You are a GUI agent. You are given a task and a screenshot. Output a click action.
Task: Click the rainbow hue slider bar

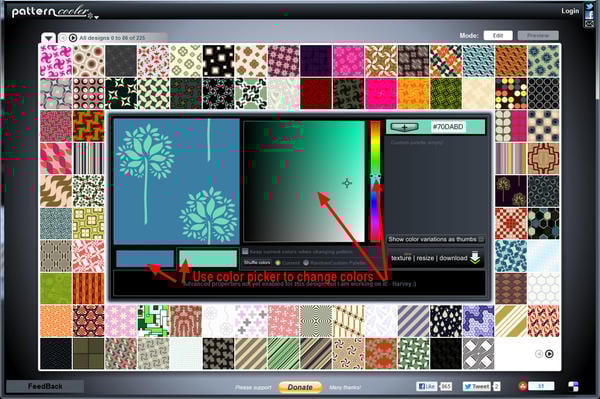coord(375,181)
